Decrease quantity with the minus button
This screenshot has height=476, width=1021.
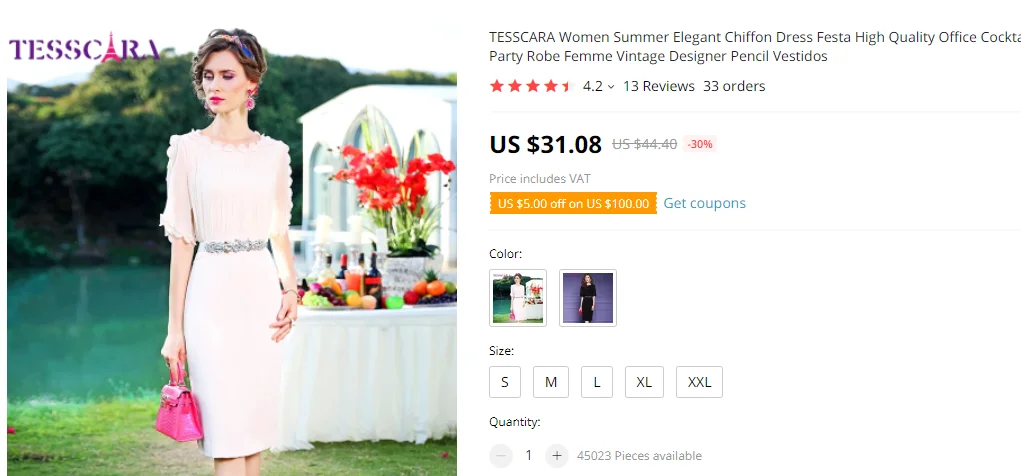501,456
